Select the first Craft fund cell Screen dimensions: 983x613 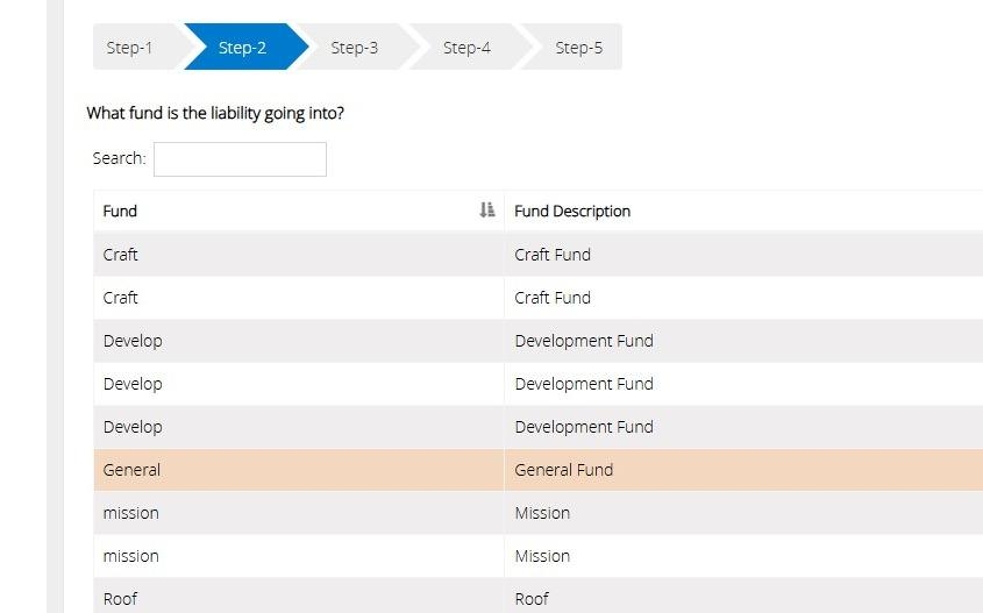point(121,254)
